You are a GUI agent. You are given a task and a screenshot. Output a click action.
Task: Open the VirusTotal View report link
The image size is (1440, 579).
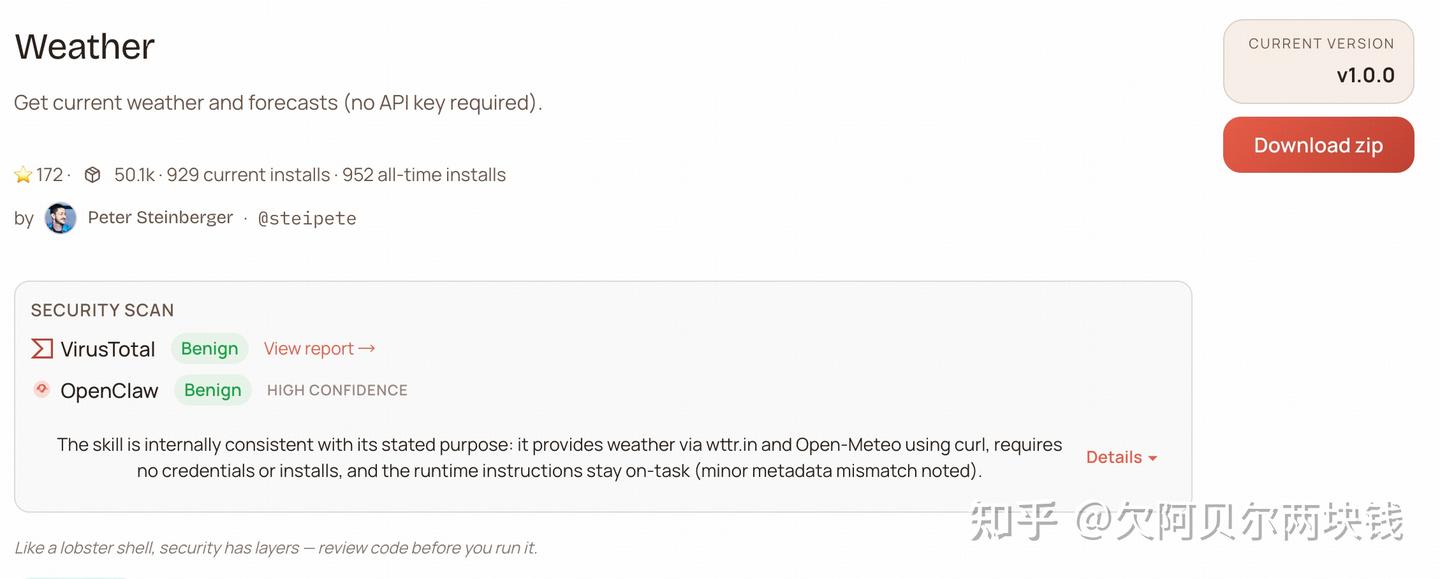point(319,349)
